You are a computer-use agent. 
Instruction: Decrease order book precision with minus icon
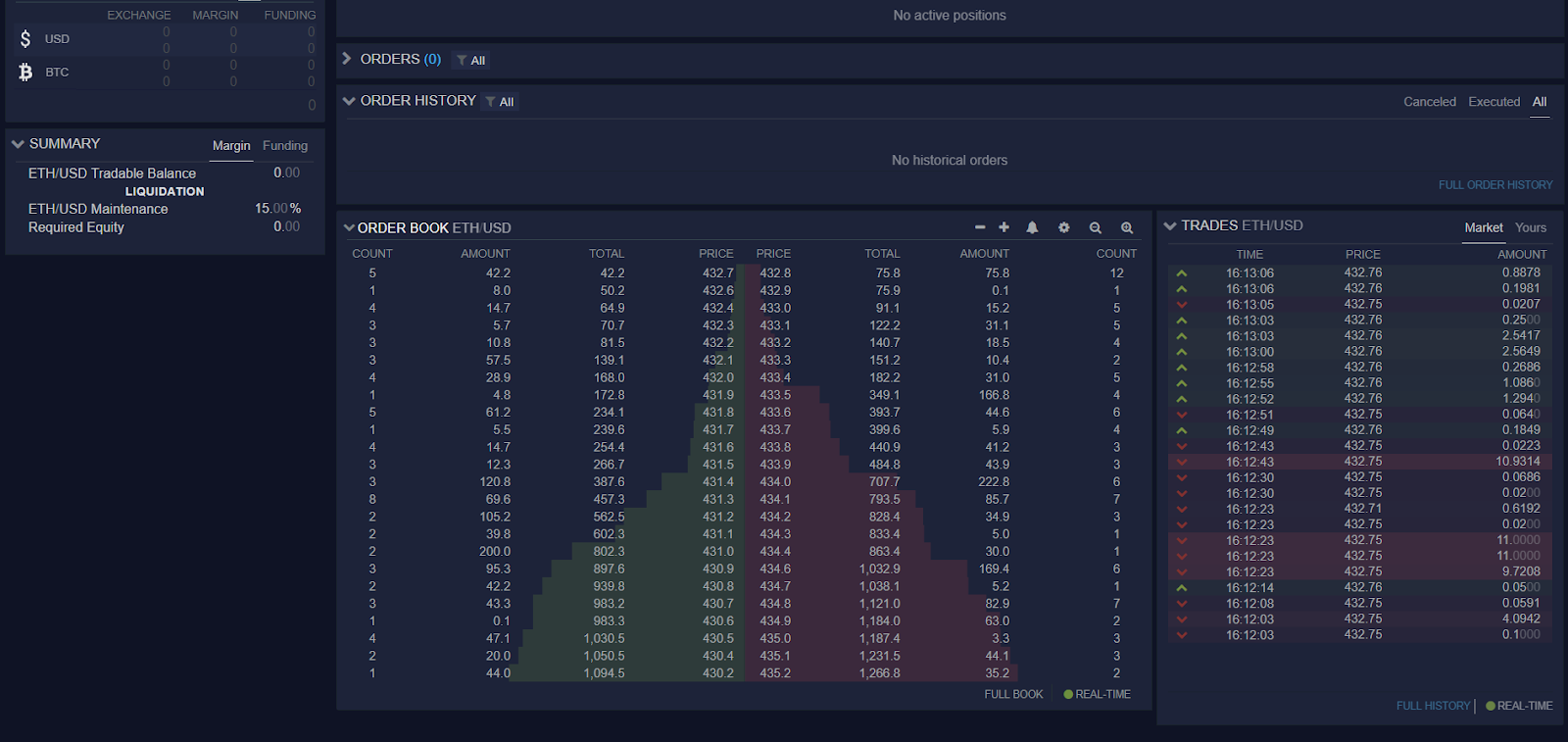(980, 227)
